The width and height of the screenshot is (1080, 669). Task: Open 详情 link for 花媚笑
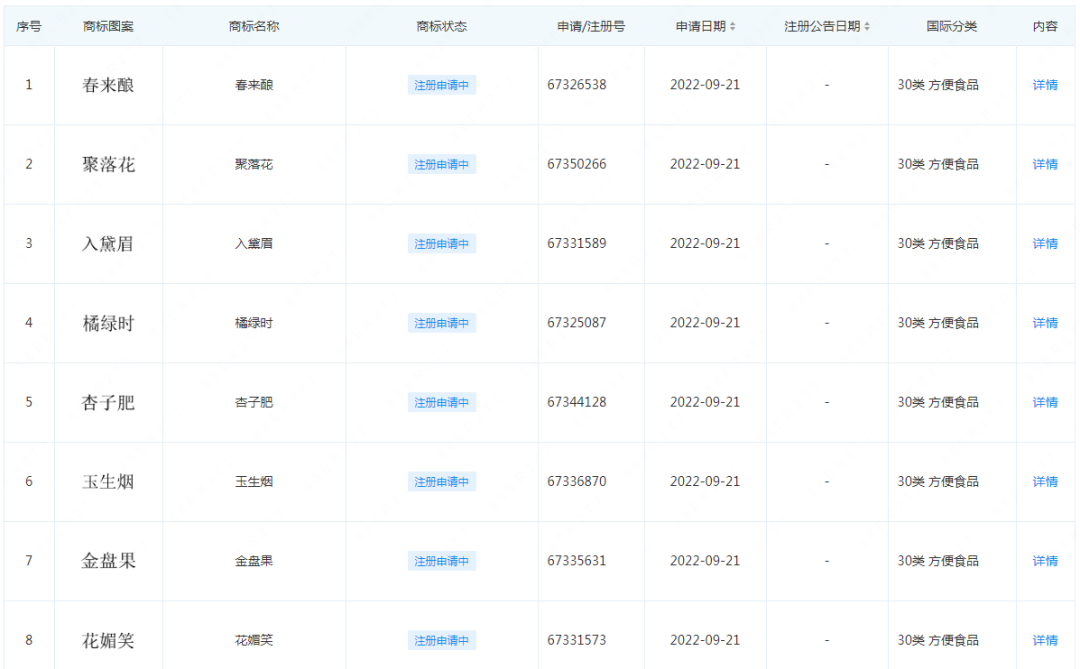(1045, 640)
